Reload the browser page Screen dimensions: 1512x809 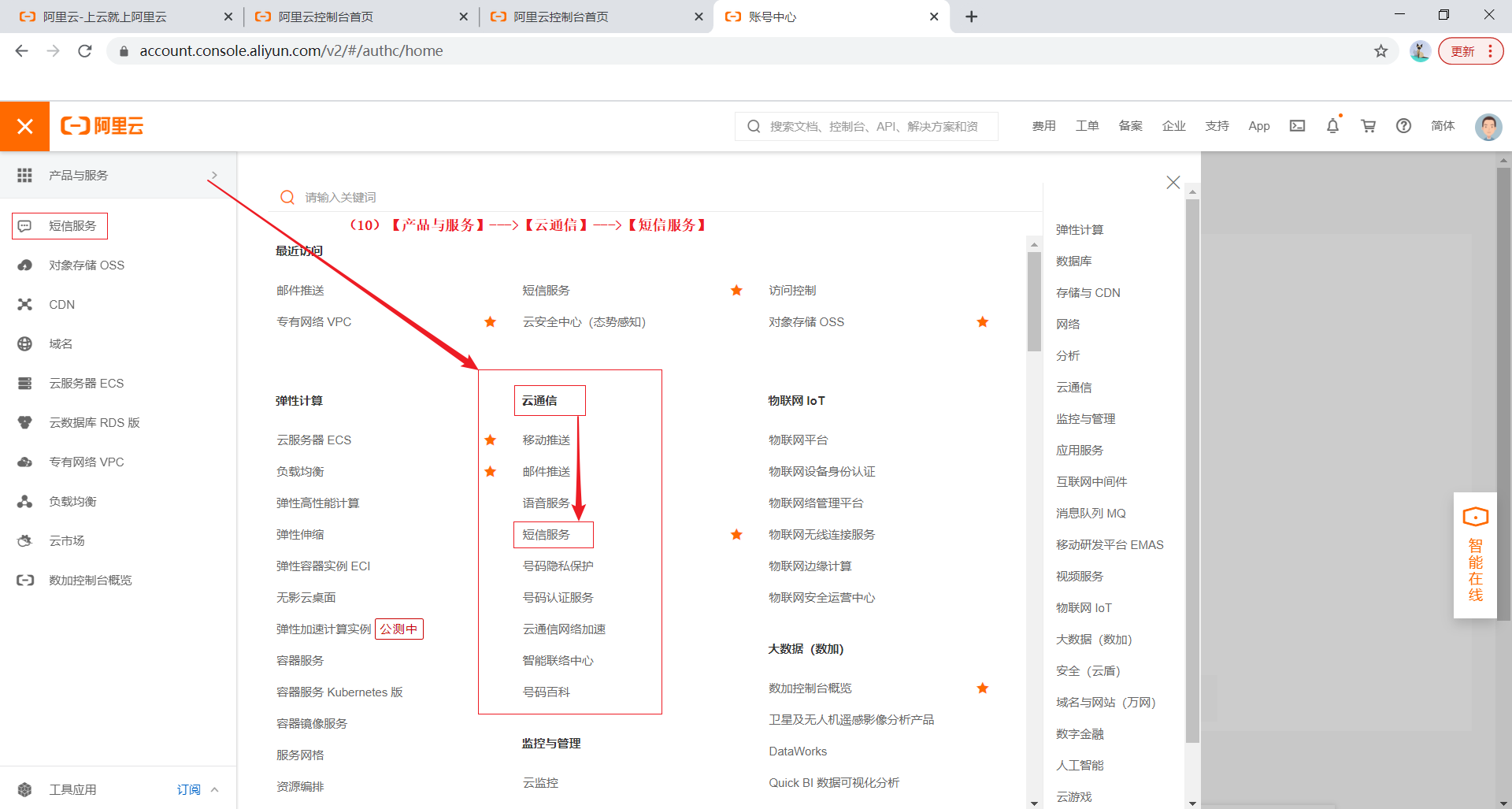pos(85,51)
